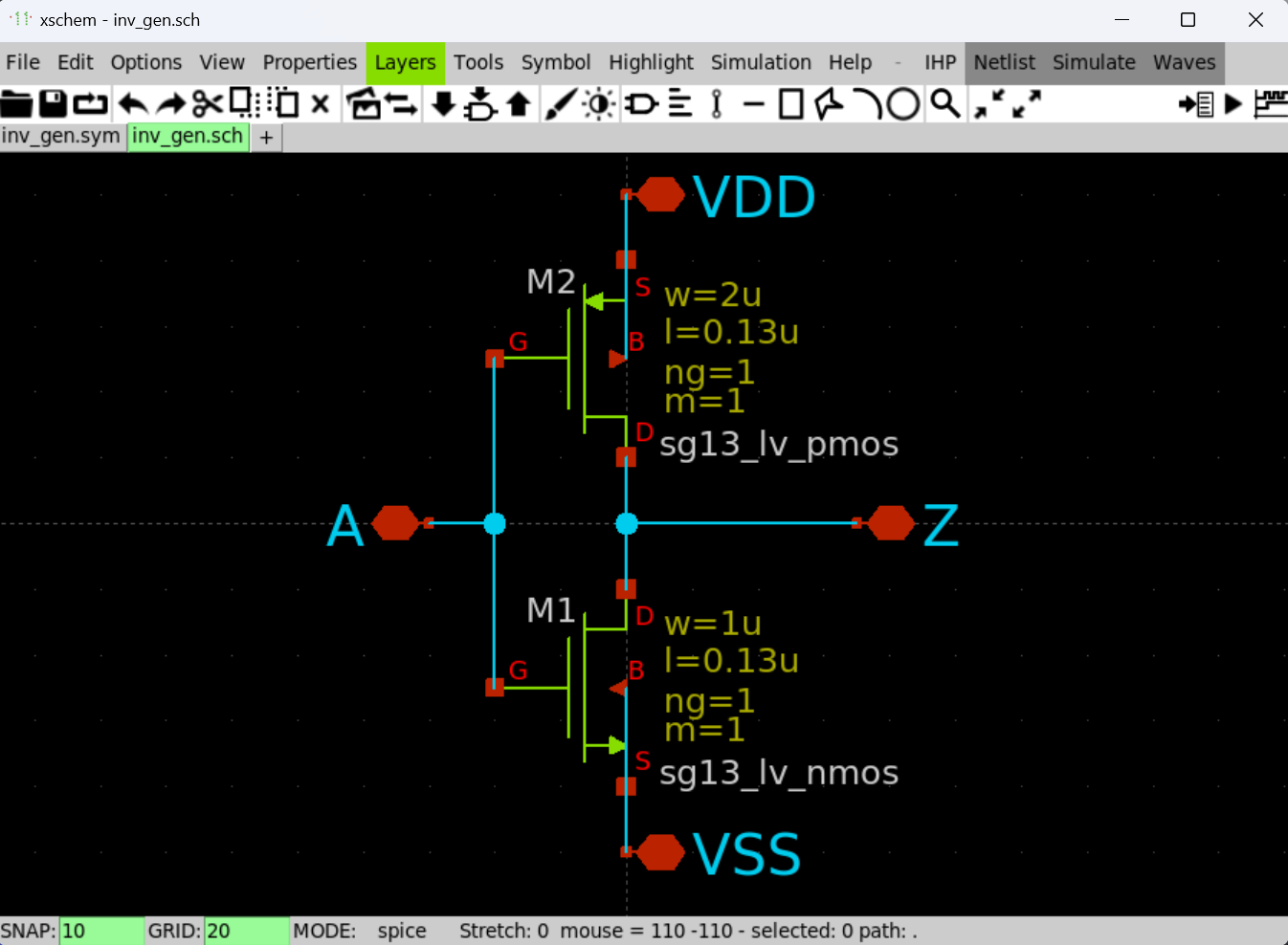Toggle the light/dark colorscheme icon

tap(600, 103)
